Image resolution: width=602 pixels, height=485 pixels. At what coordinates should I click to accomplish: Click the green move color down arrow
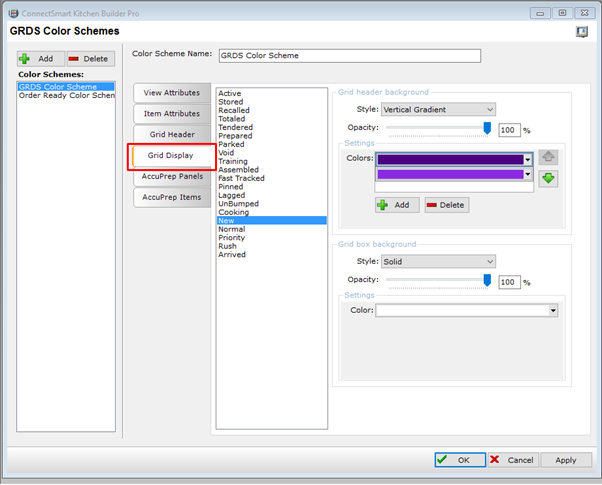point(548,178)
